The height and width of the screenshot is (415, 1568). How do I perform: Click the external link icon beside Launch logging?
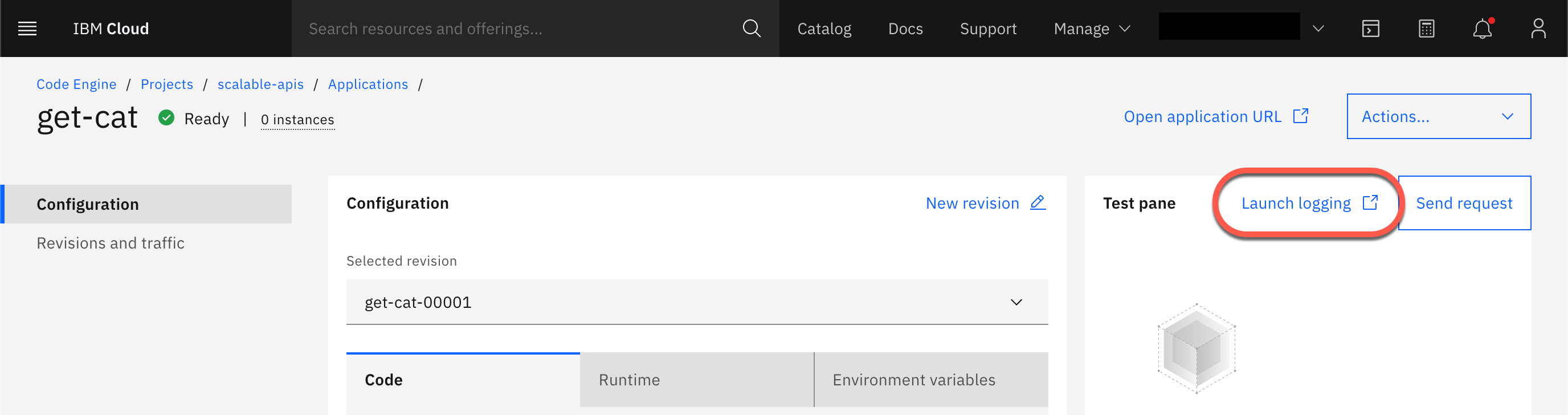coord(1370,202)
